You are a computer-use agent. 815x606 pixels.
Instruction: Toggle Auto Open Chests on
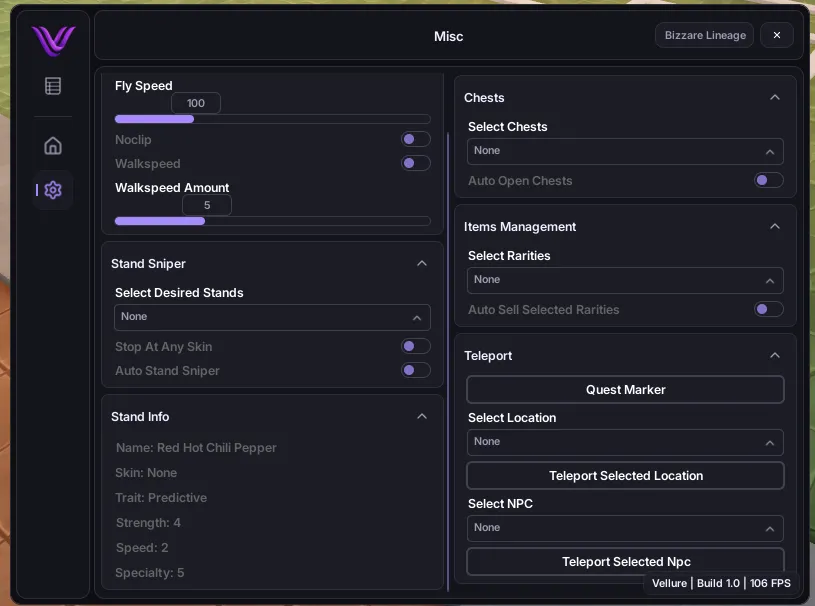[x=768, y=181]
